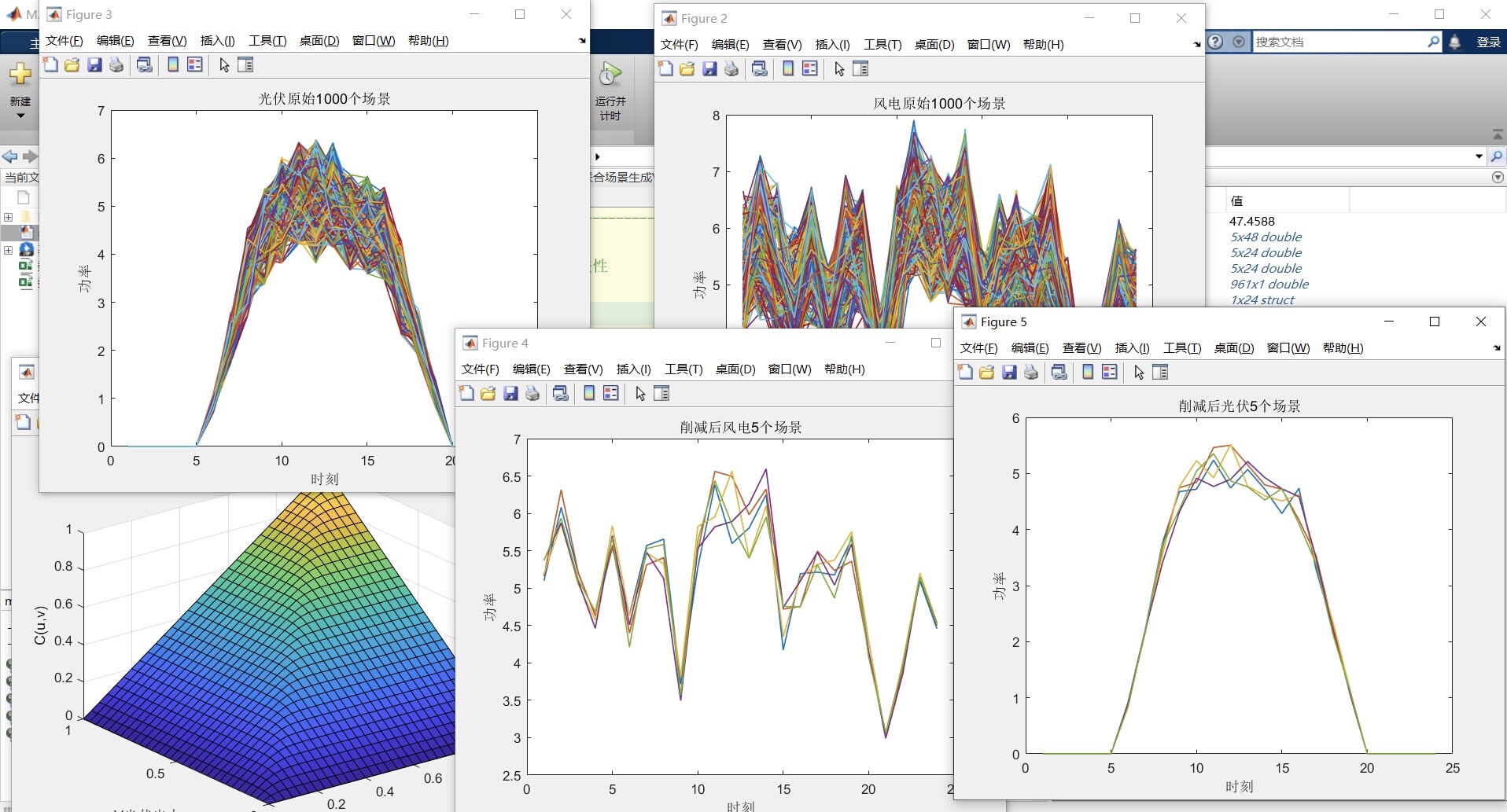Enable Edit Plot arrow in Figure 2
This screenshot has width=1507, height=812.
point(839,69)
